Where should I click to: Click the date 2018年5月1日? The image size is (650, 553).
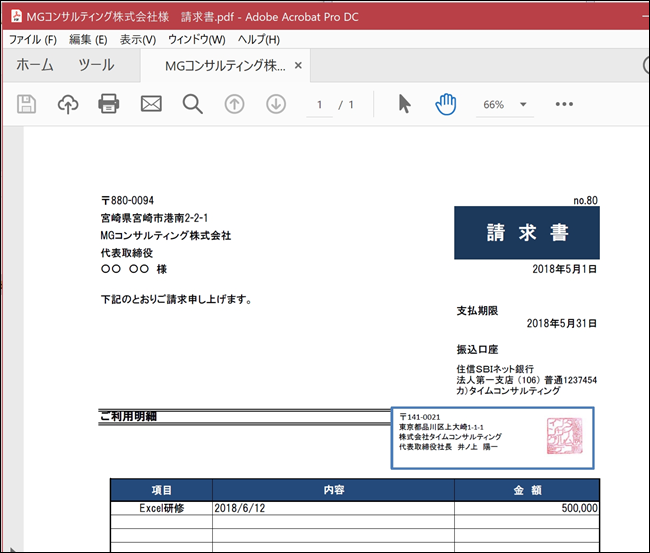click(564, 269)
